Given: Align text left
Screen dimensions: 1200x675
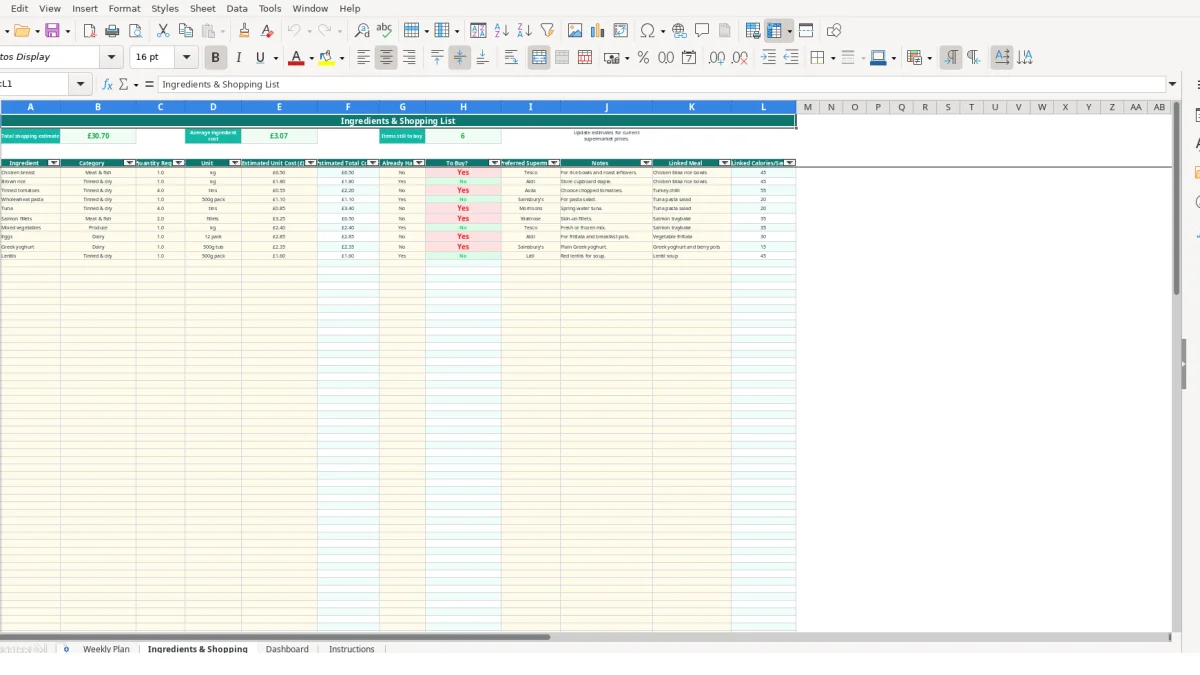Looking at the screenshot, I should [364, 58].
